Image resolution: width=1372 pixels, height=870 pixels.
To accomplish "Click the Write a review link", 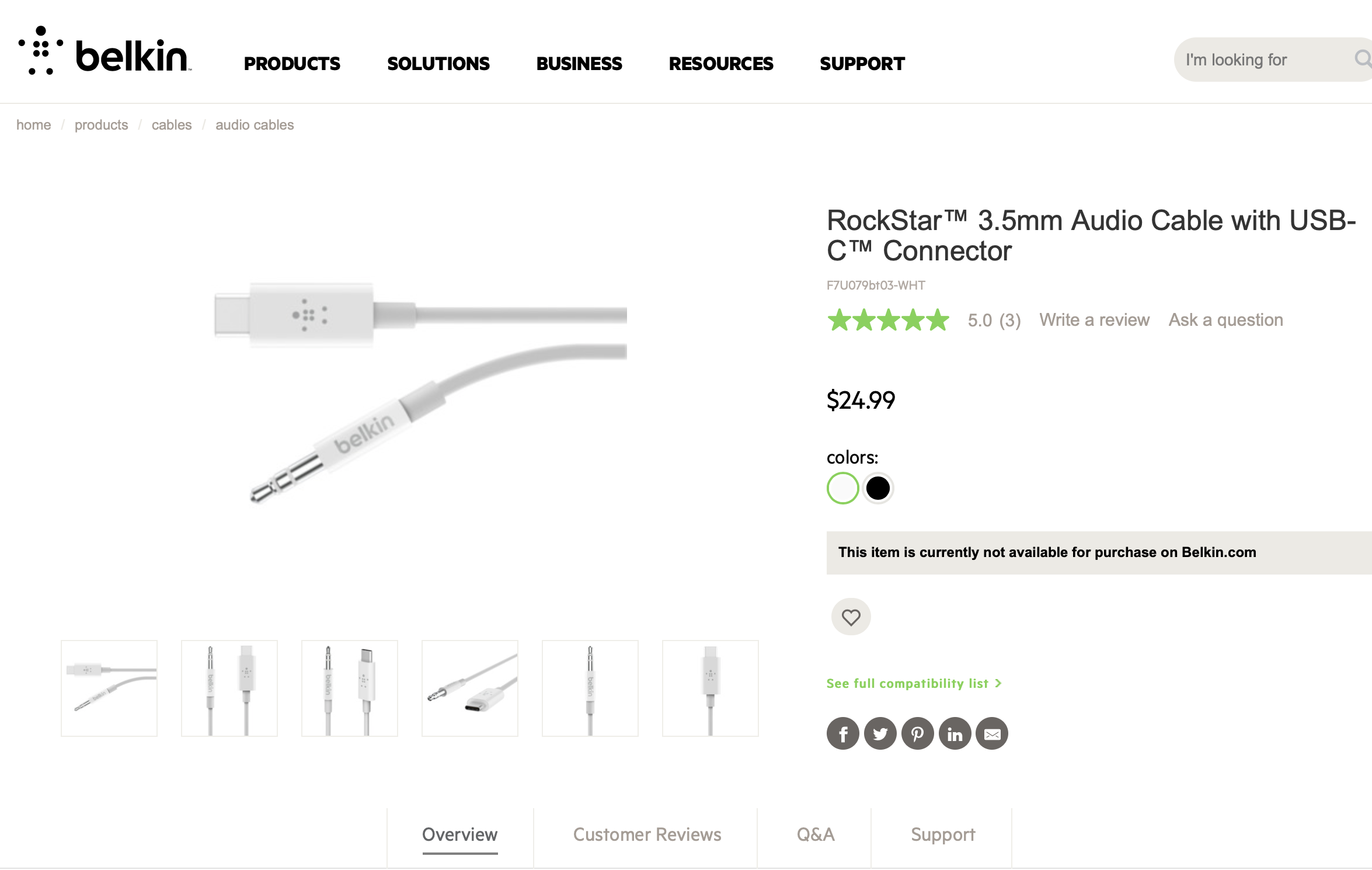I will pos(1094,320).
